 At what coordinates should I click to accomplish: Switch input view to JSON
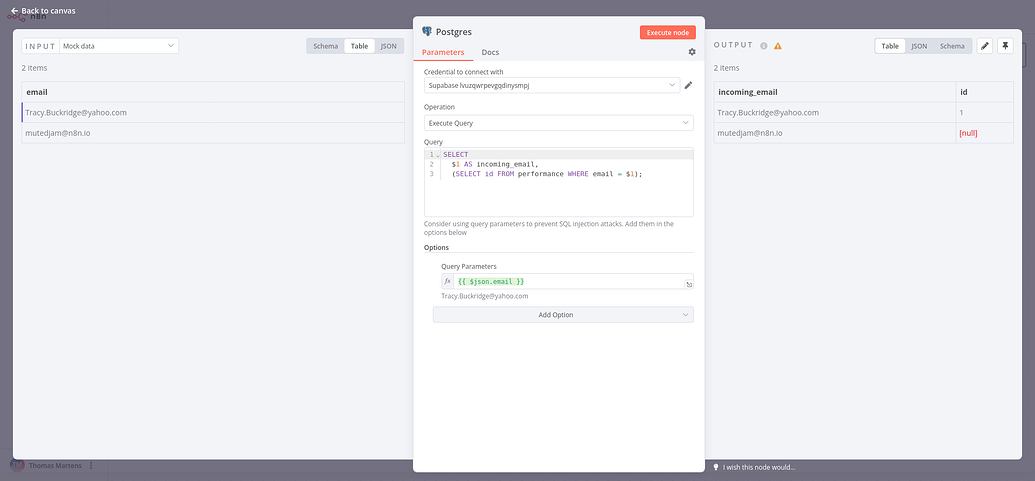point(390,46)
